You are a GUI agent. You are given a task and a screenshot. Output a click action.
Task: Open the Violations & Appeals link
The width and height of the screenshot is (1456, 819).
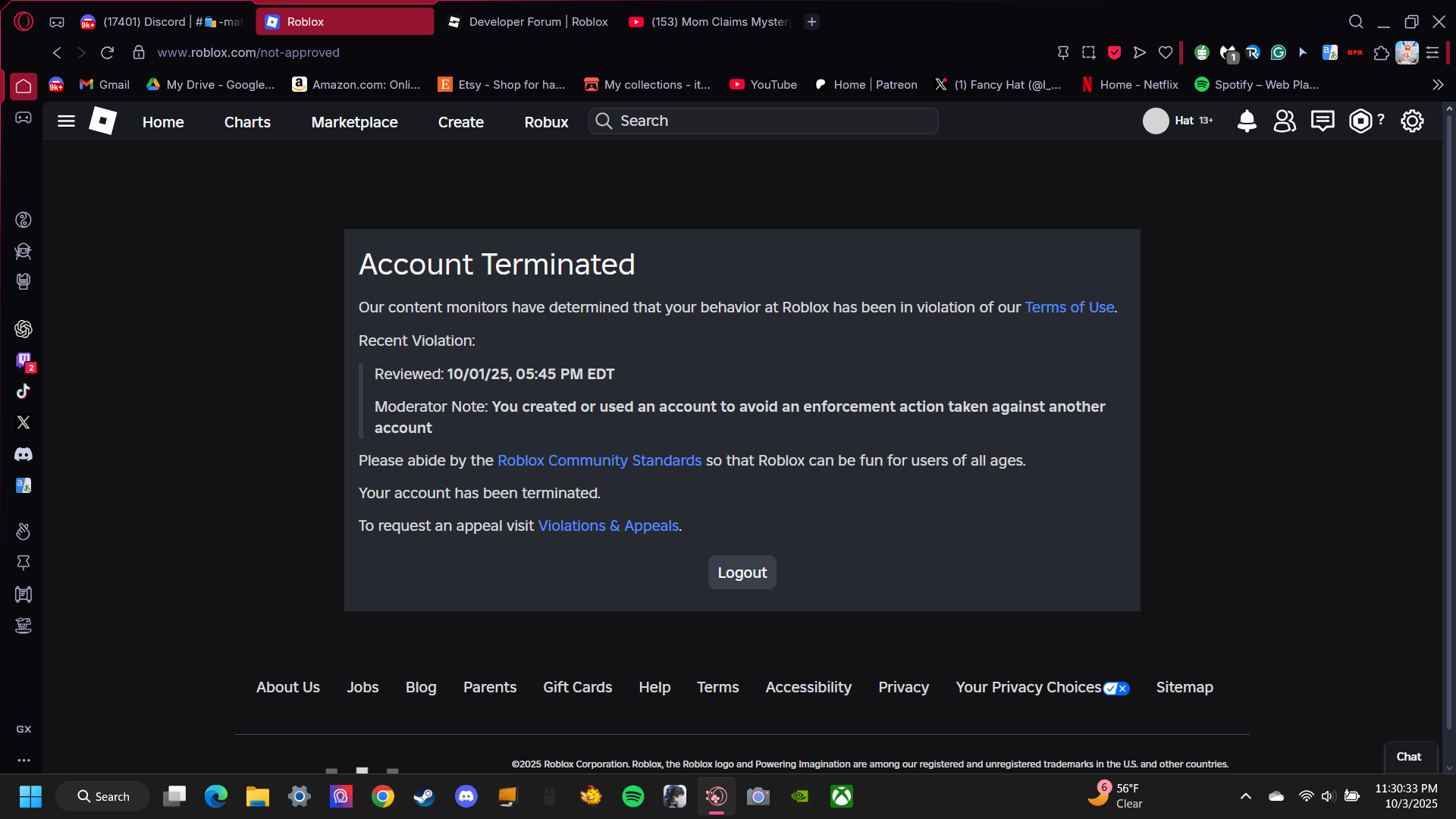608,526
